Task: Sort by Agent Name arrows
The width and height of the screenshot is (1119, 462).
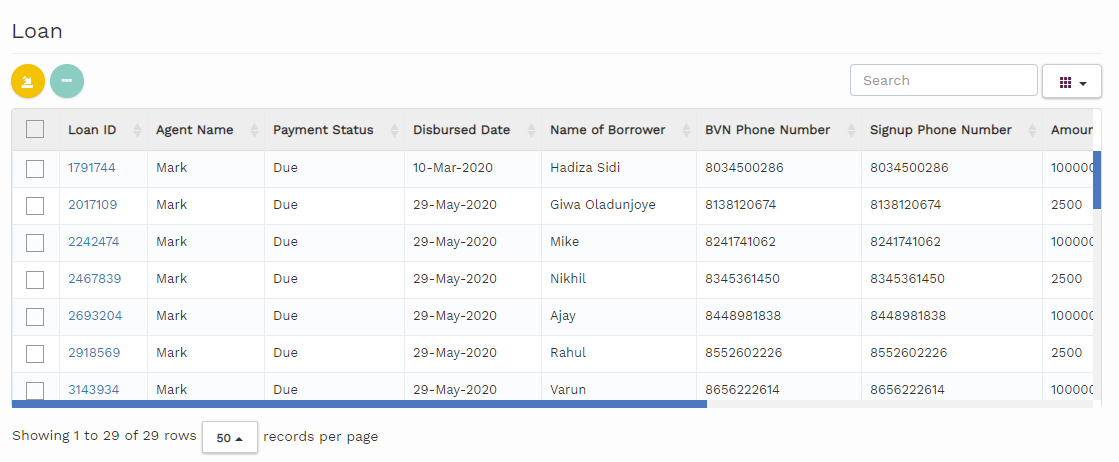Action: tap(254, 130)
